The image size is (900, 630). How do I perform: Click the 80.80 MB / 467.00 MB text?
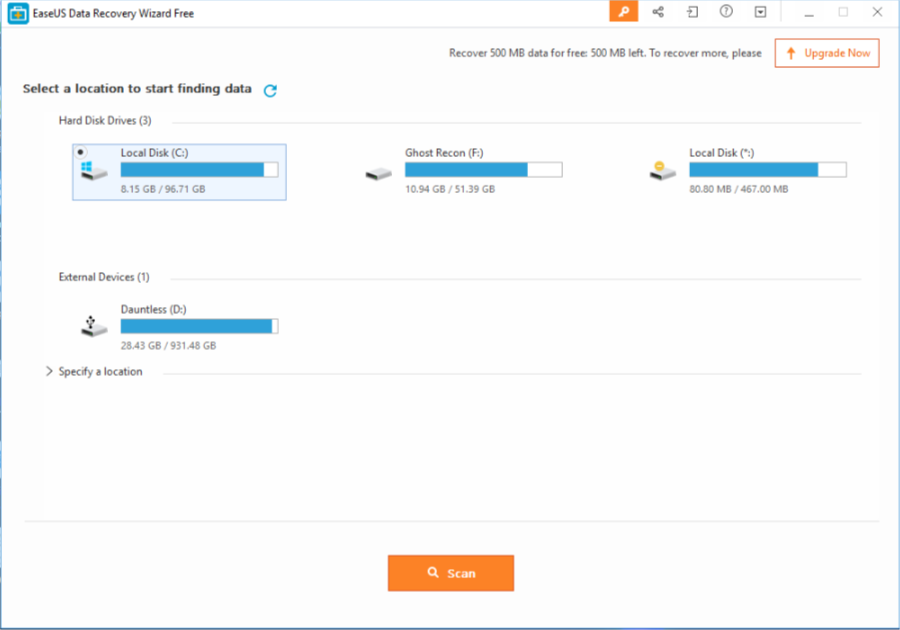click(739, 189)
